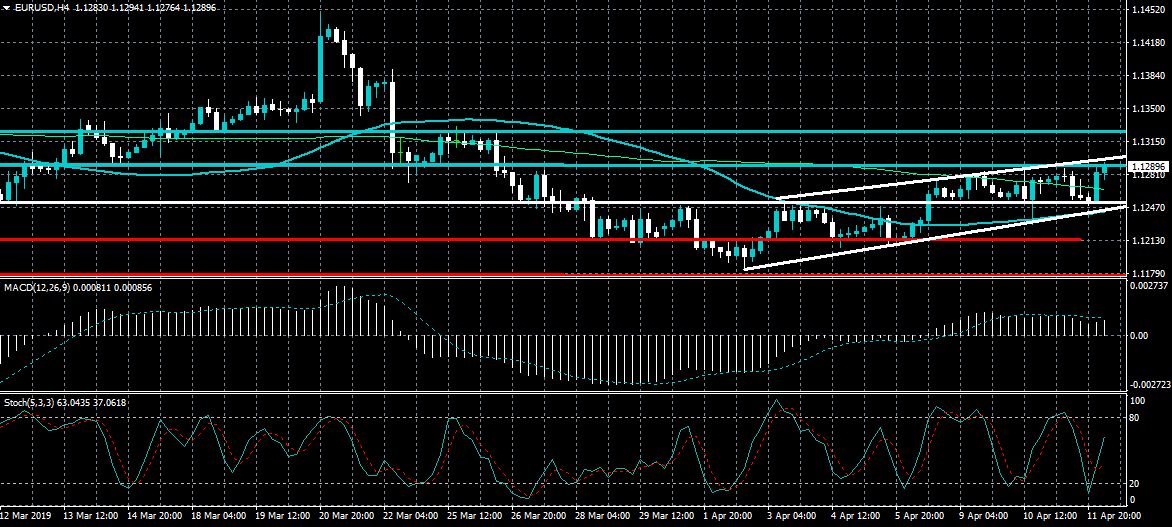Click the 28 Mar 04:00 time label
Screen dimensions: 1172x527
(602, 516)
